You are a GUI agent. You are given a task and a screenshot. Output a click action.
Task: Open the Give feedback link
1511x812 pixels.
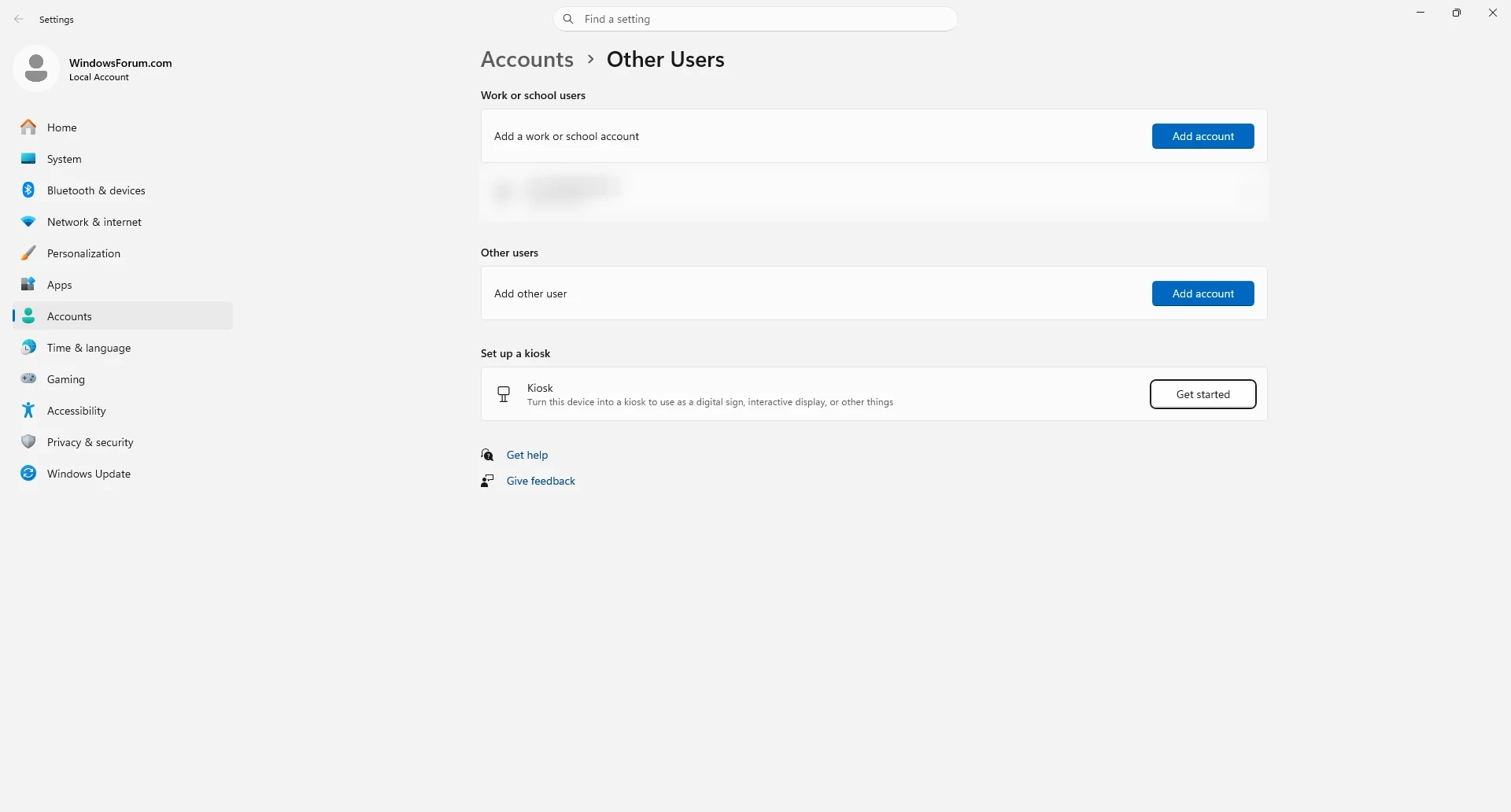[x=541, y=481]
